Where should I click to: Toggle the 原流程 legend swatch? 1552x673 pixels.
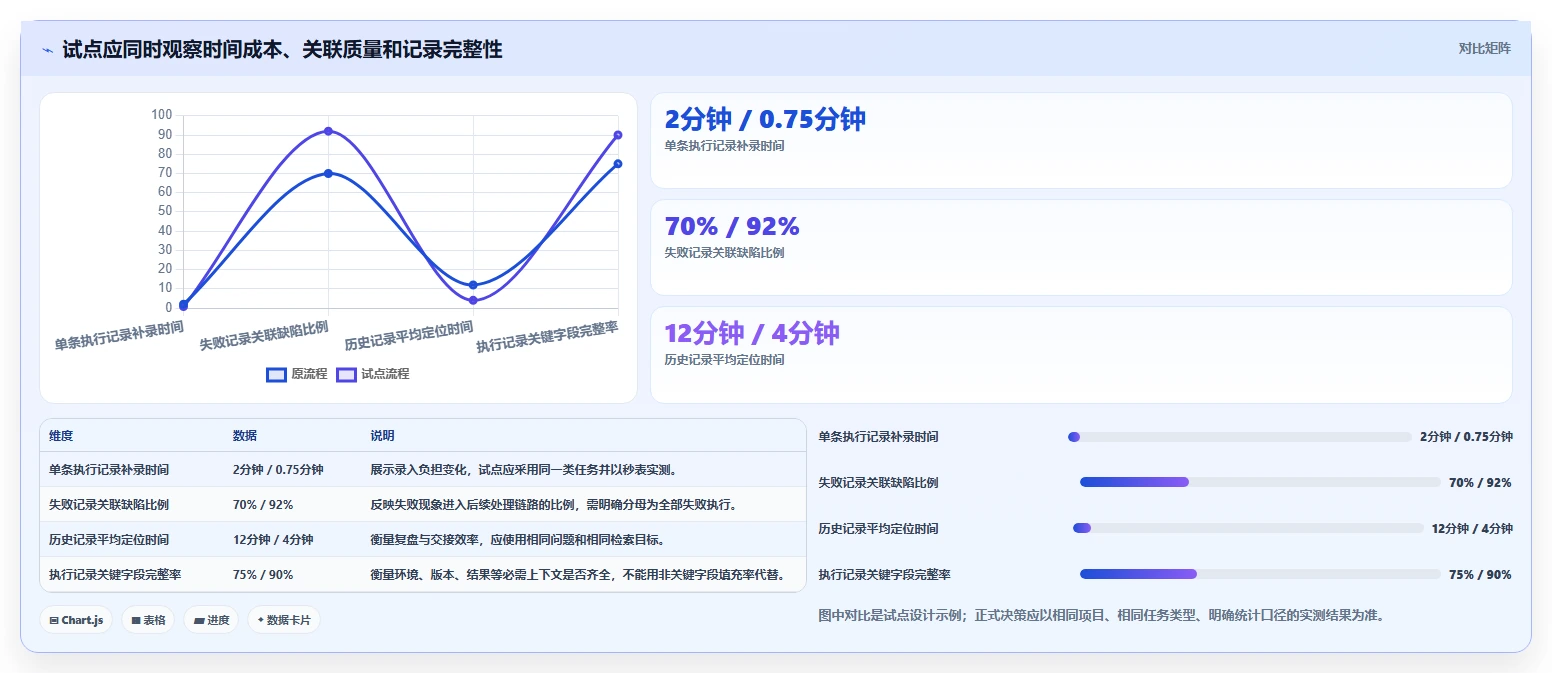(277, 374)
